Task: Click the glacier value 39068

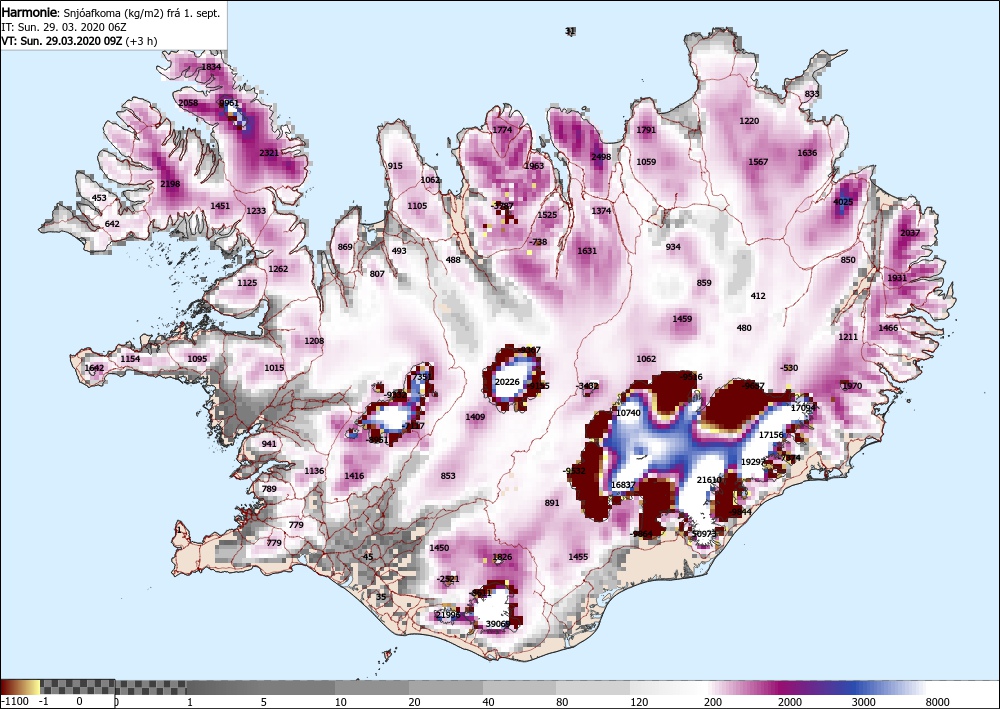Action: 498,624
